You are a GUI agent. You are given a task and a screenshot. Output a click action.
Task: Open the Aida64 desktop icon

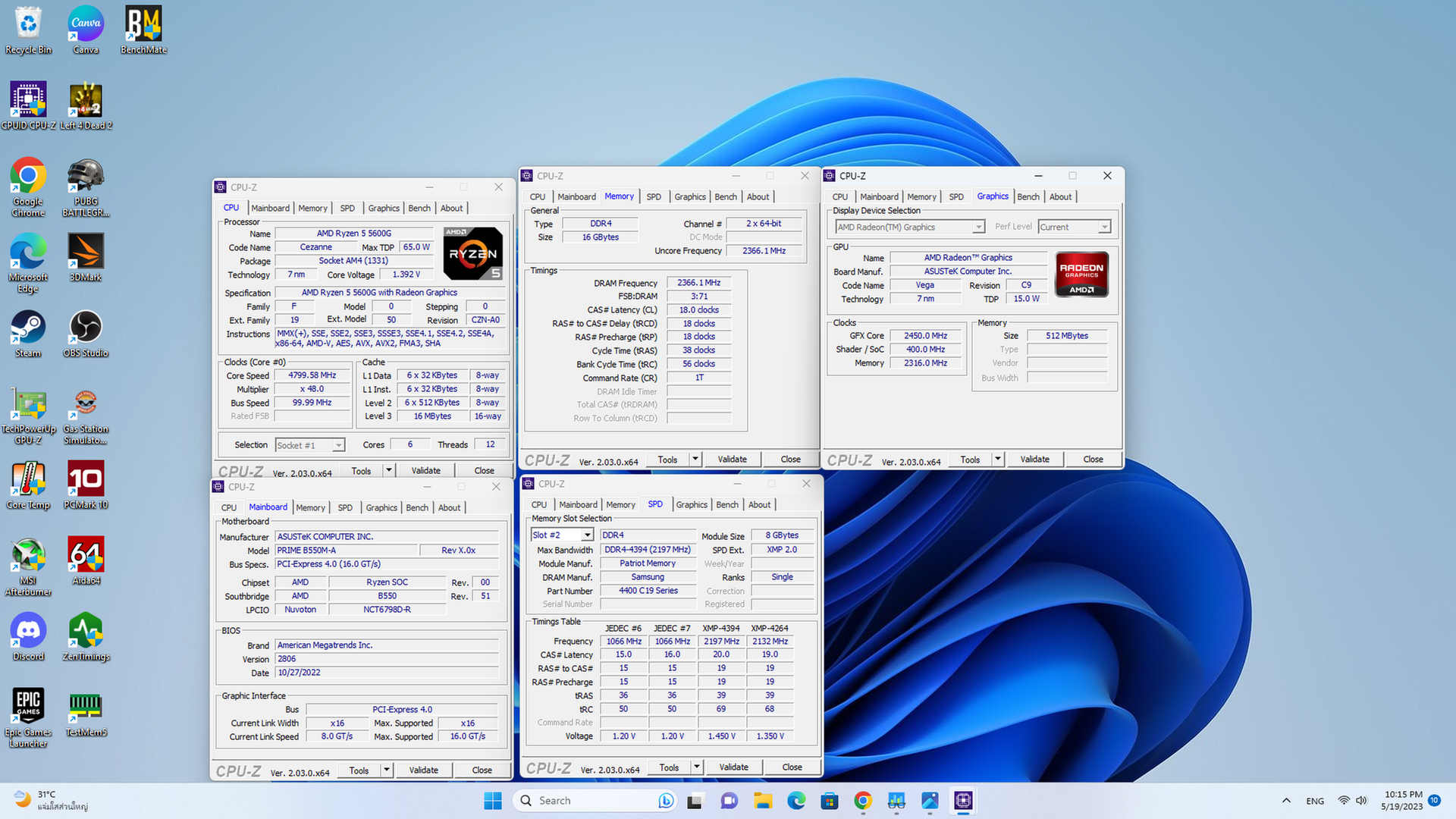pyautogui.click(x=86, y=561)
